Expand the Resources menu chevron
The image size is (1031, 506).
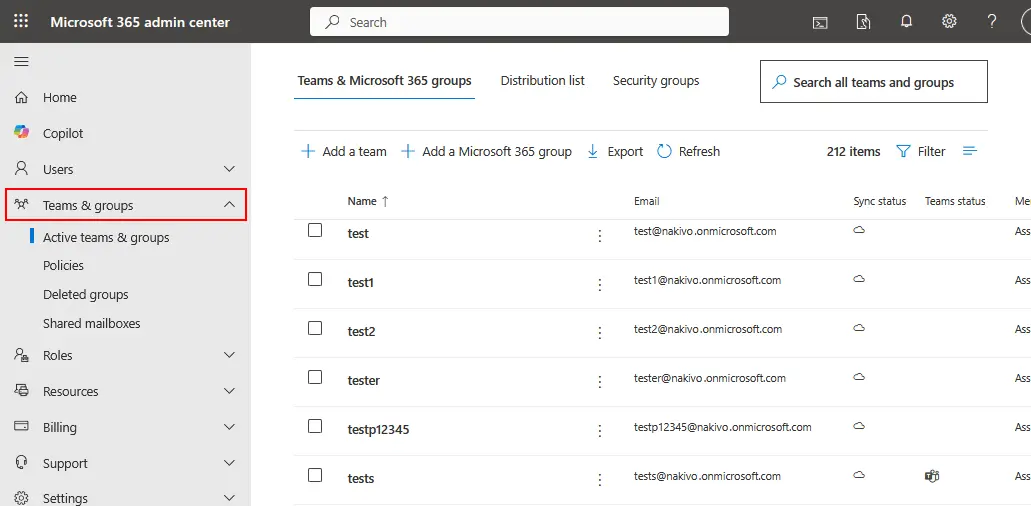pos(229,391)
